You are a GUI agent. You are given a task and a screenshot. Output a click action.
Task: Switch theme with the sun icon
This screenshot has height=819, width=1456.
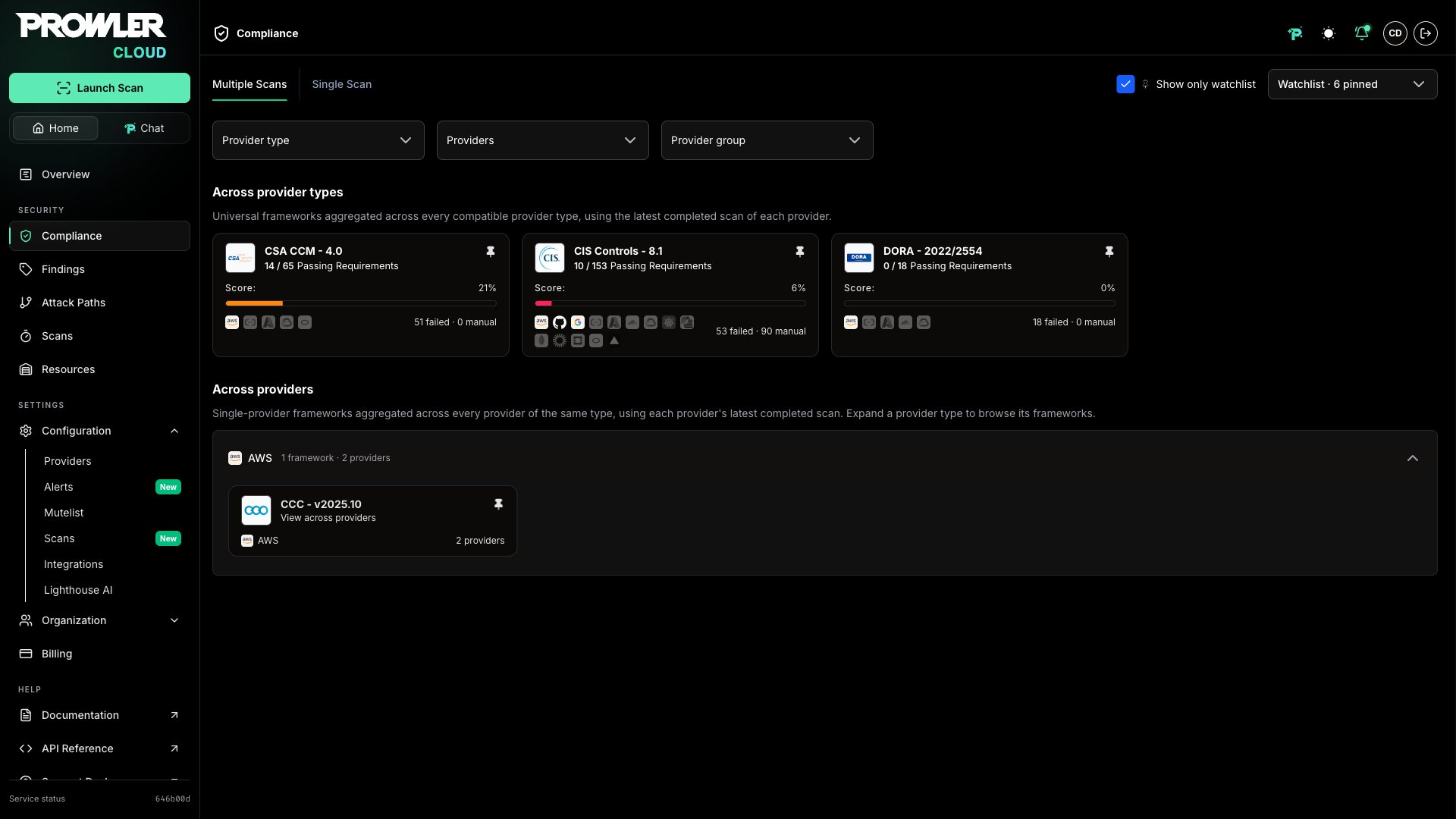tap(1329, 33)
